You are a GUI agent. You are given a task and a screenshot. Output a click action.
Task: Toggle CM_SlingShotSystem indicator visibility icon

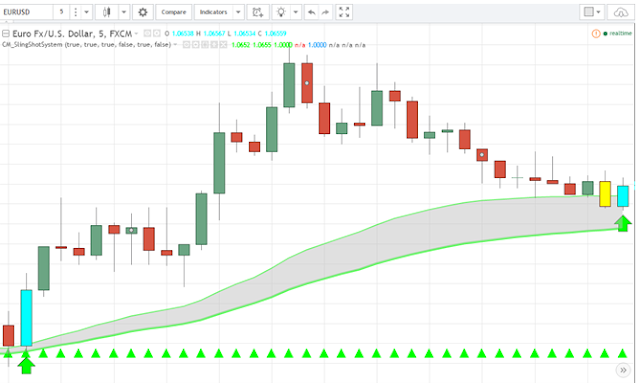pos(187,45)
